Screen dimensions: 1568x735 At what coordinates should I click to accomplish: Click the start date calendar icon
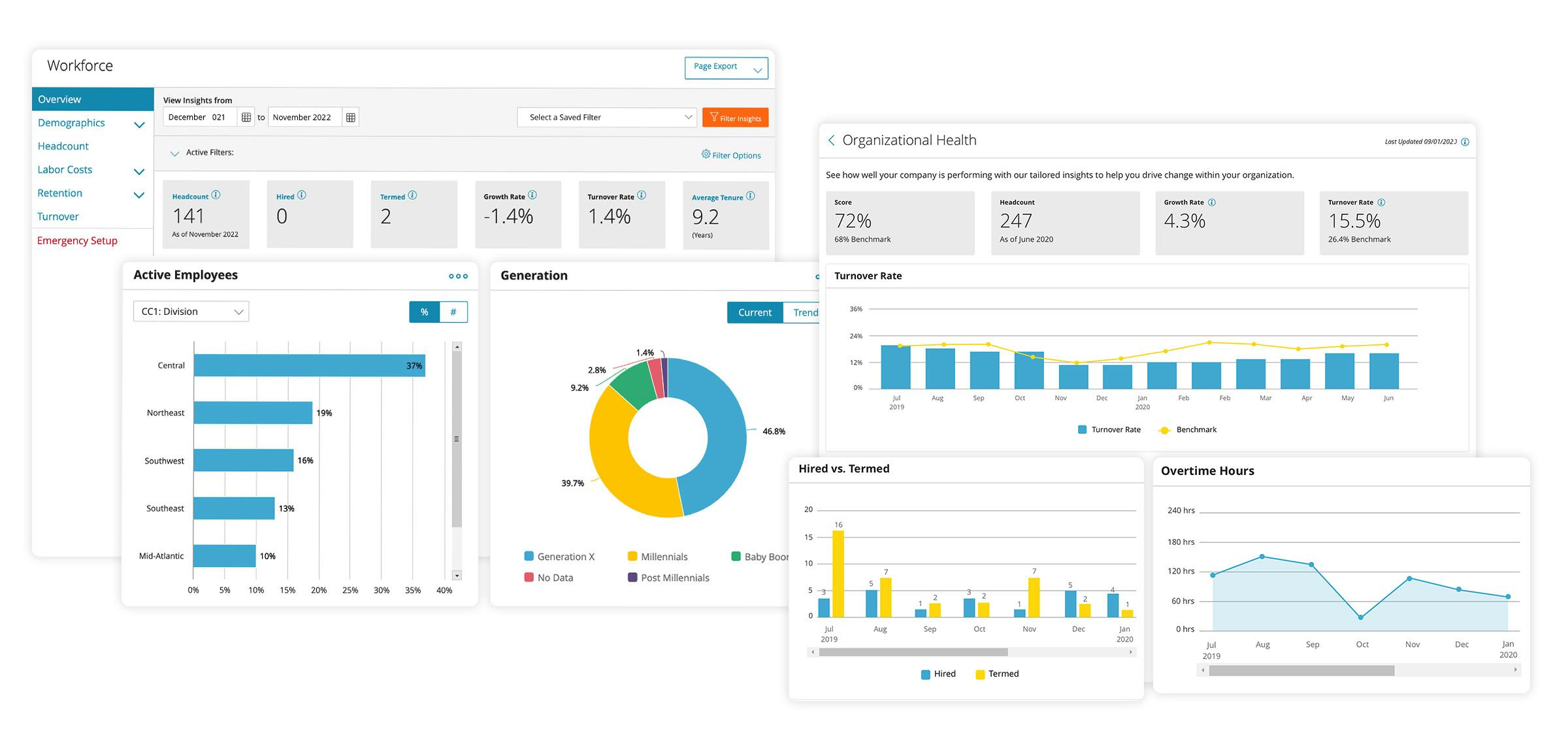click(246, 118)
